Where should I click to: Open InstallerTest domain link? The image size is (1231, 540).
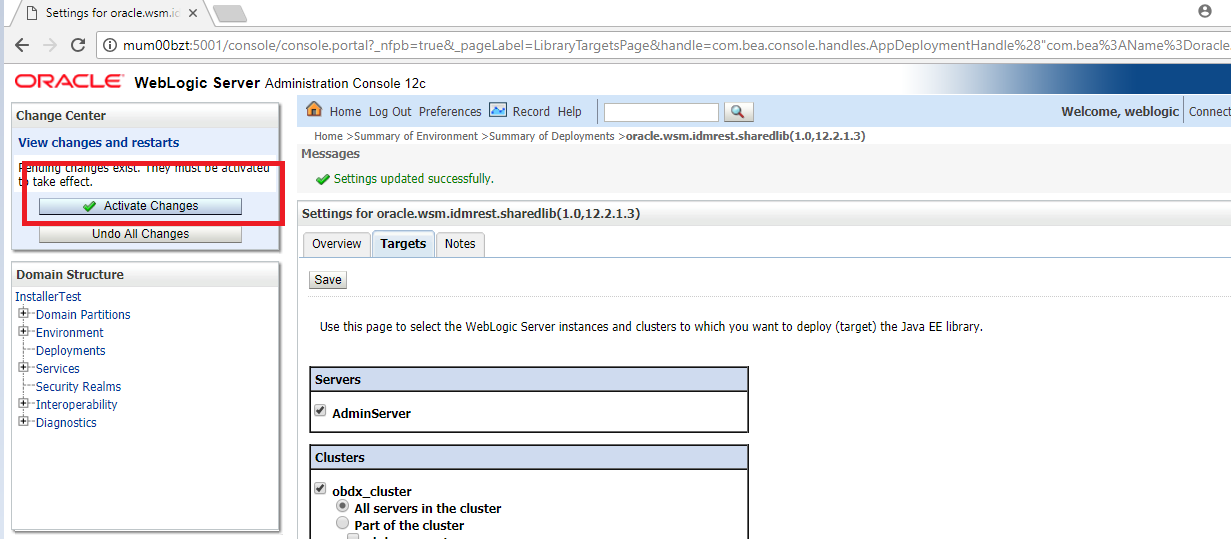pos(48,297)
